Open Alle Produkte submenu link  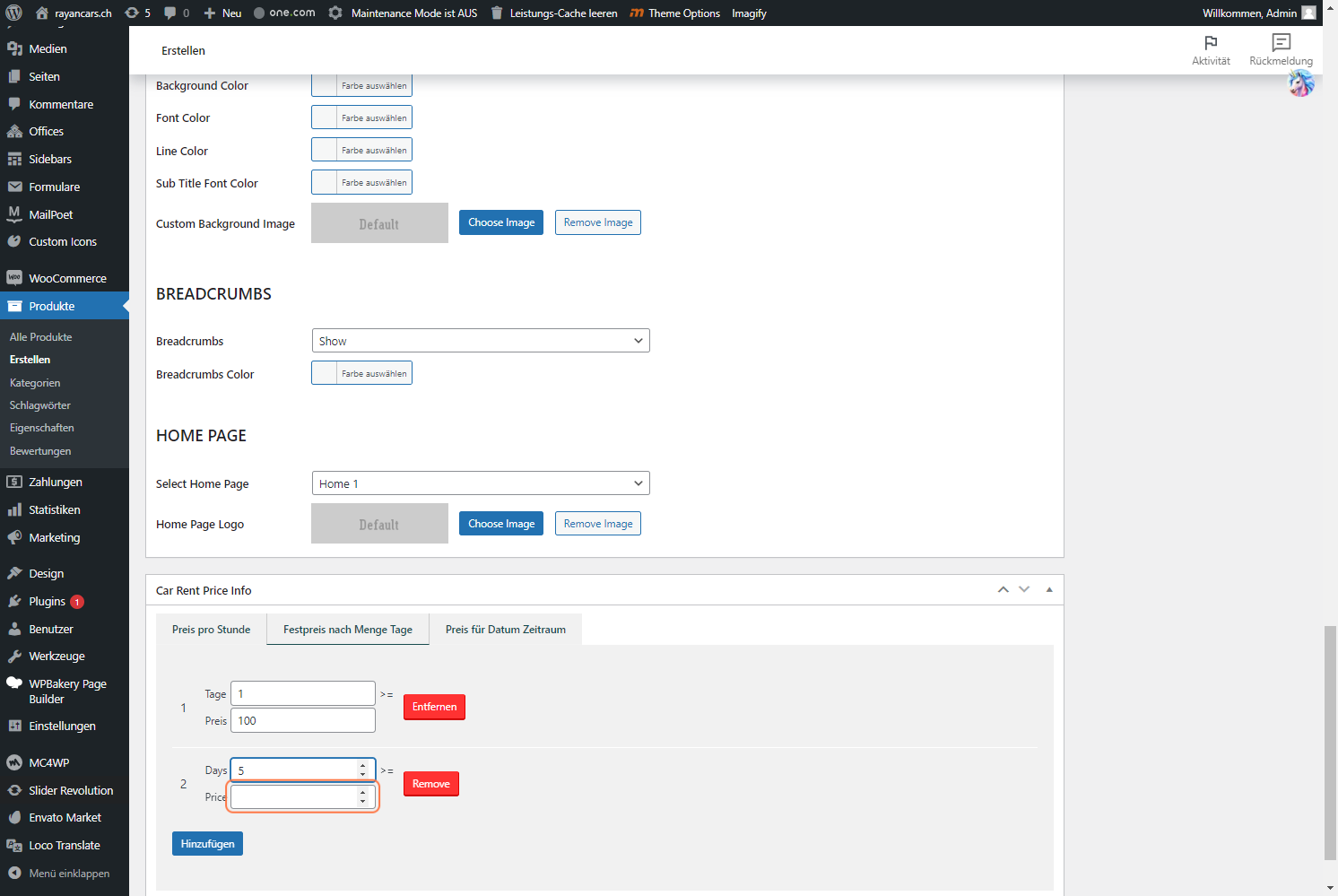click(40, 337)
